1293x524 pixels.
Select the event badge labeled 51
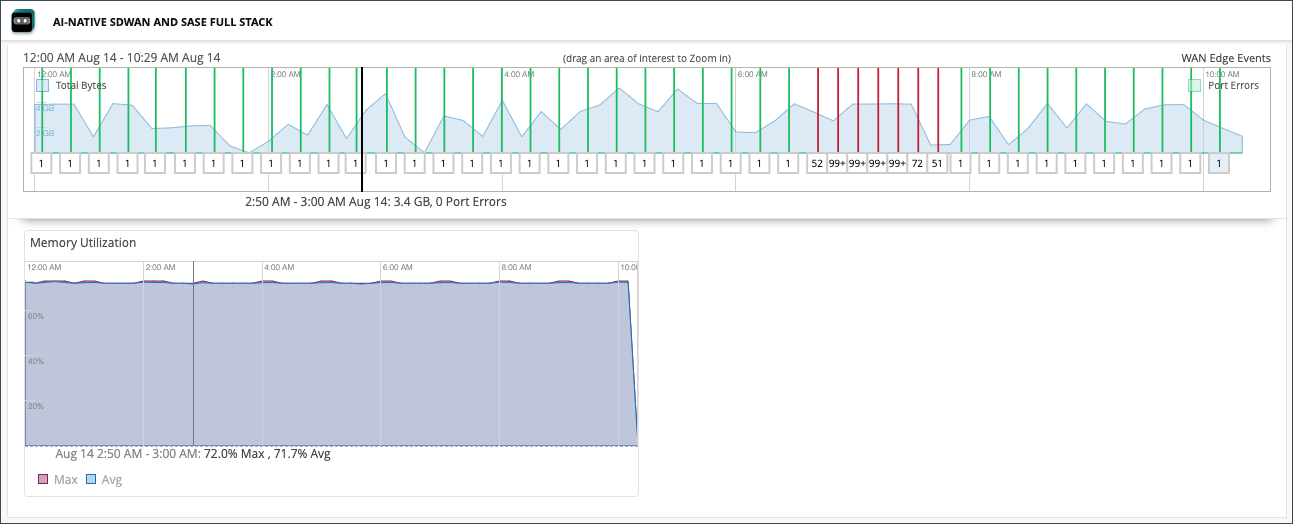937,163
